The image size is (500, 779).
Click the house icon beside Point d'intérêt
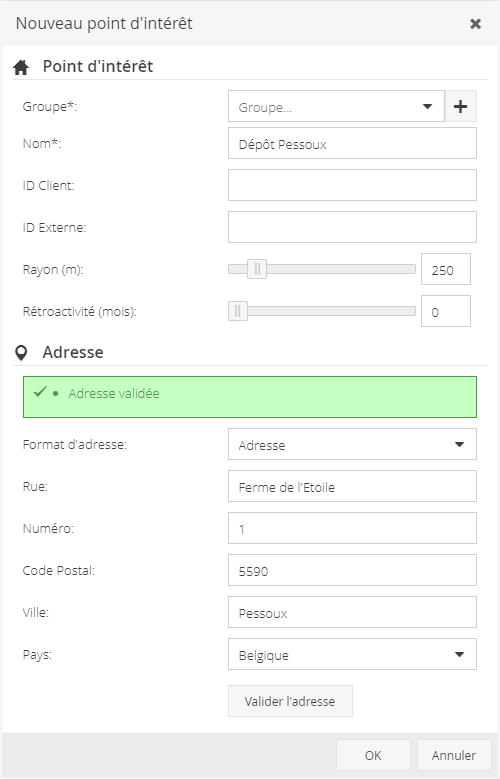[x=21, y=67]
